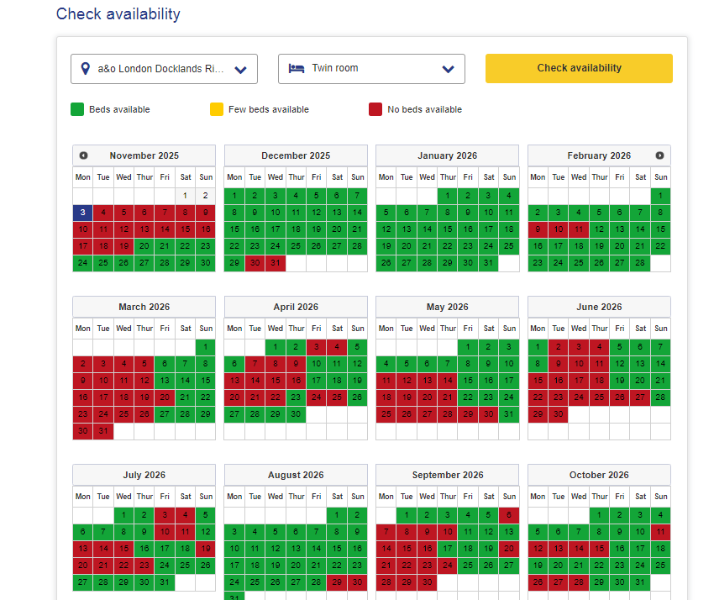Click the 'Few beds available' legend label
The height and width of the screenshot is (600, 714).
[x=269, y=109]
